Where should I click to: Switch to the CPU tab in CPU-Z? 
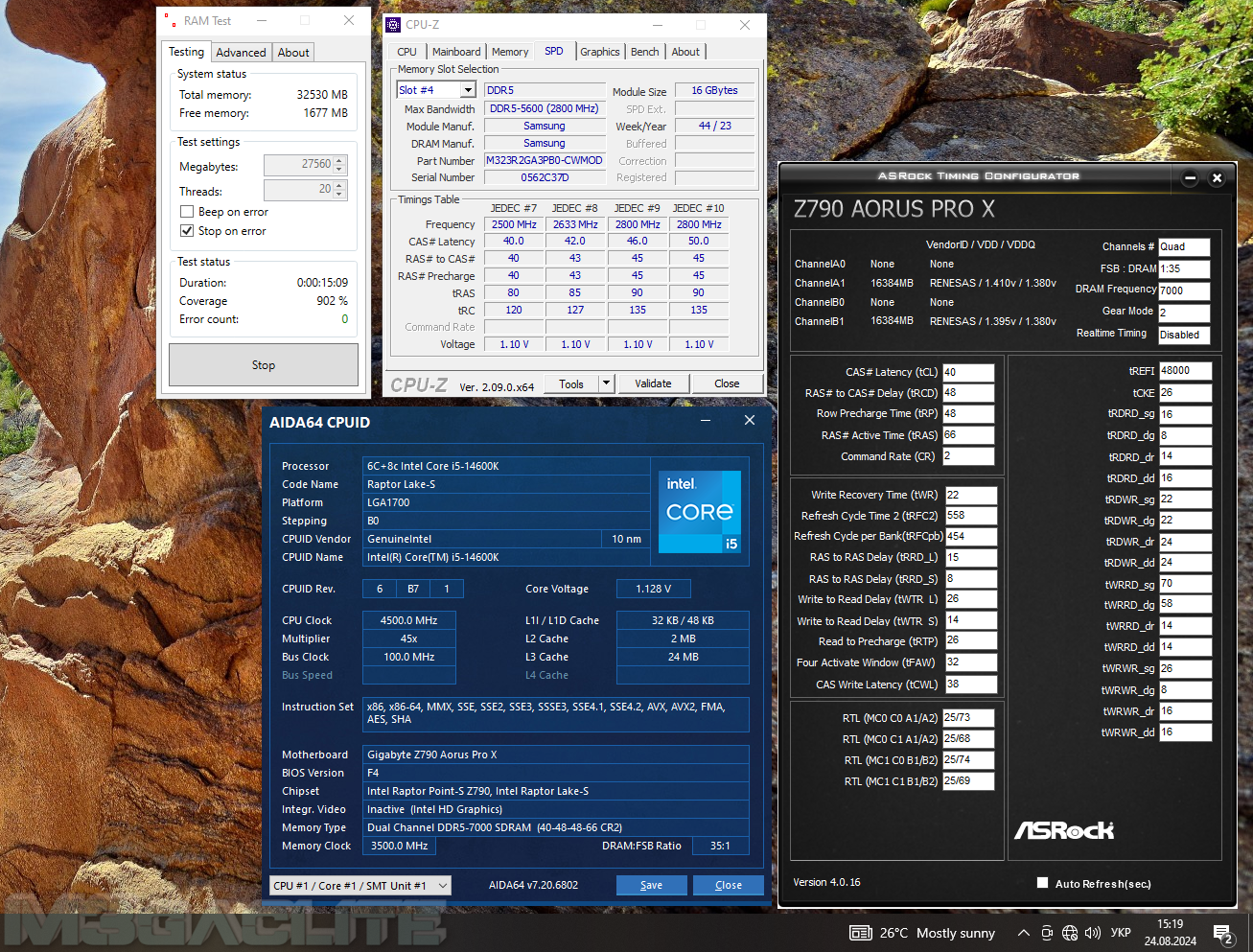click(x=406, y=52)
